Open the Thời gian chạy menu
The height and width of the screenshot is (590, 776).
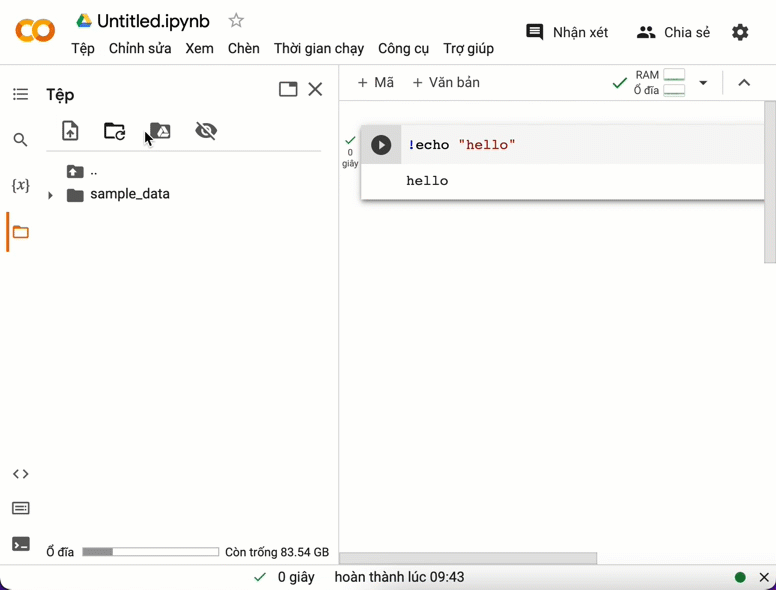[319, 48]
